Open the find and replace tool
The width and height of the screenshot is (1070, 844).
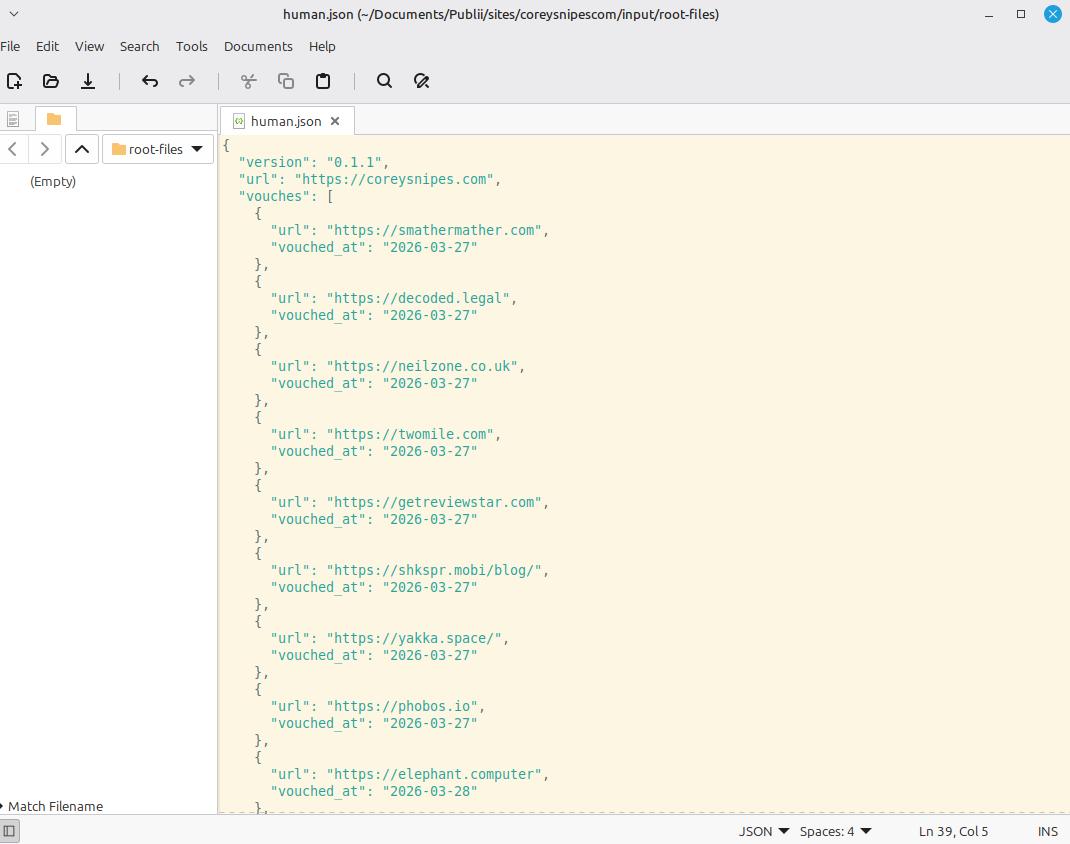click(421, 81)
